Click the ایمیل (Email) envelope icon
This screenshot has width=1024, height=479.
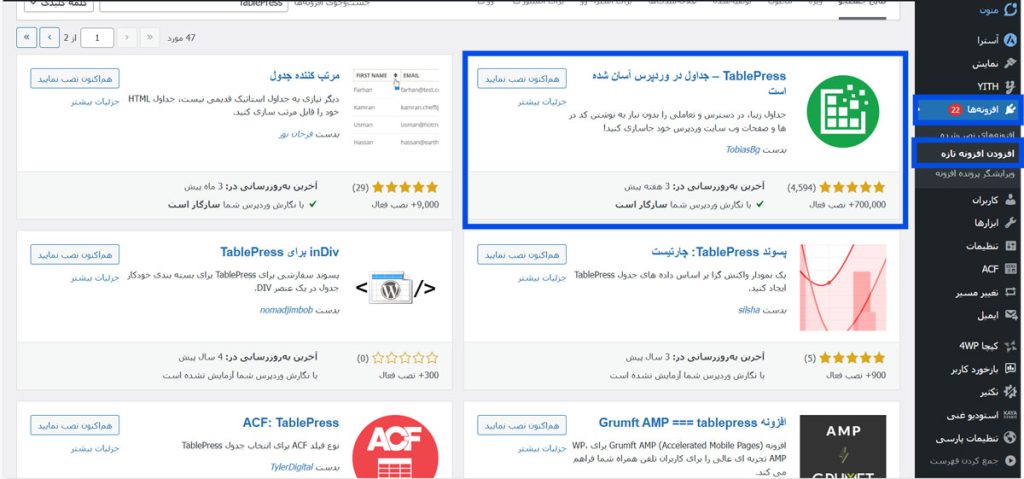1010,316
